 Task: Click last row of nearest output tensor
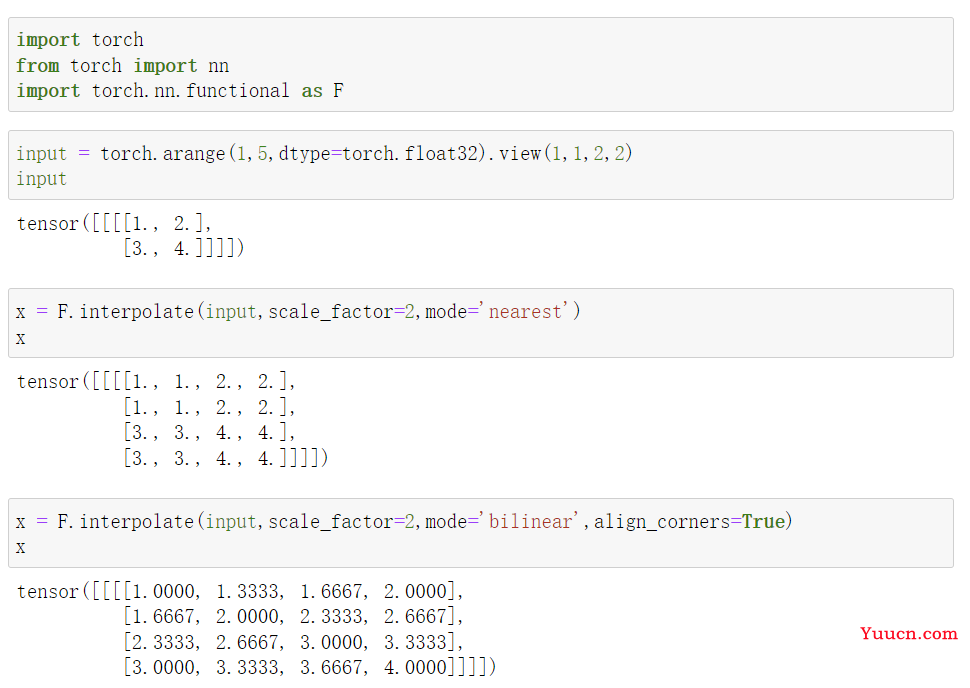click(225, 459)
